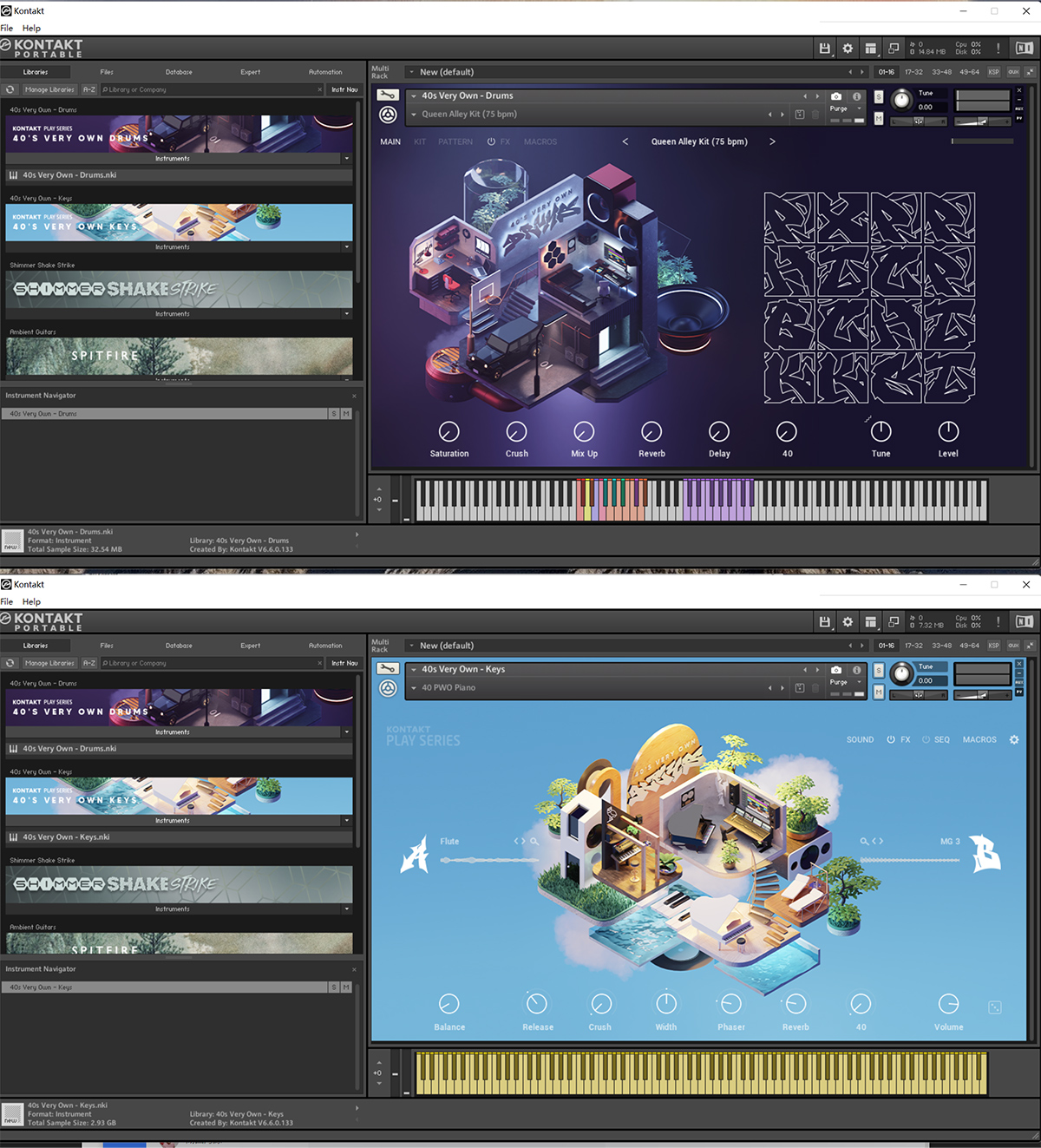Image resolution: width=1041 pixels, height=1148 pixels.
Task: Refresh the library list in the top Kontakt window
Action: (x=10, y=89)
